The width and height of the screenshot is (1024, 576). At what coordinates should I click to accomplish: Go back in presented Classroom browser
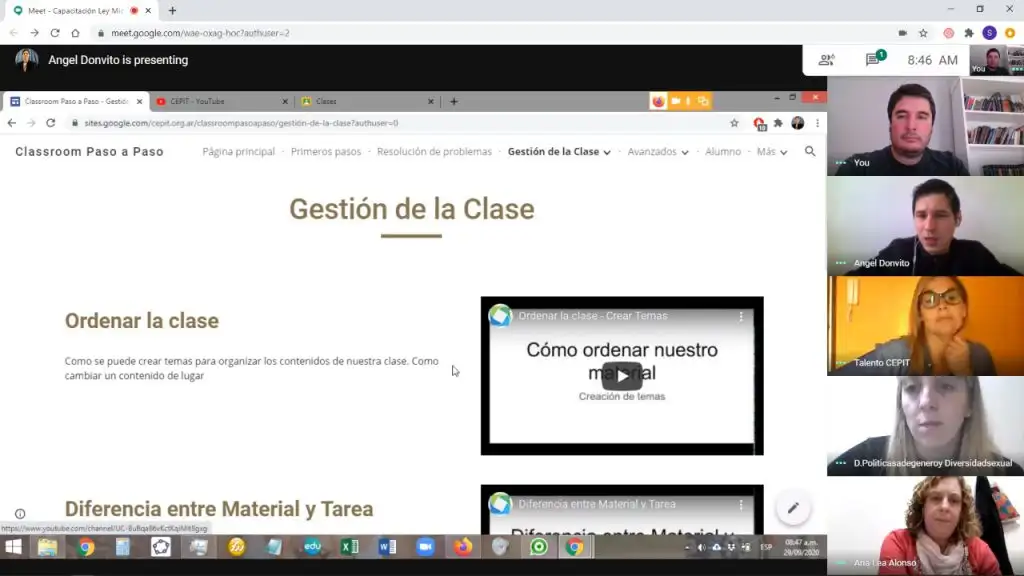12,123
